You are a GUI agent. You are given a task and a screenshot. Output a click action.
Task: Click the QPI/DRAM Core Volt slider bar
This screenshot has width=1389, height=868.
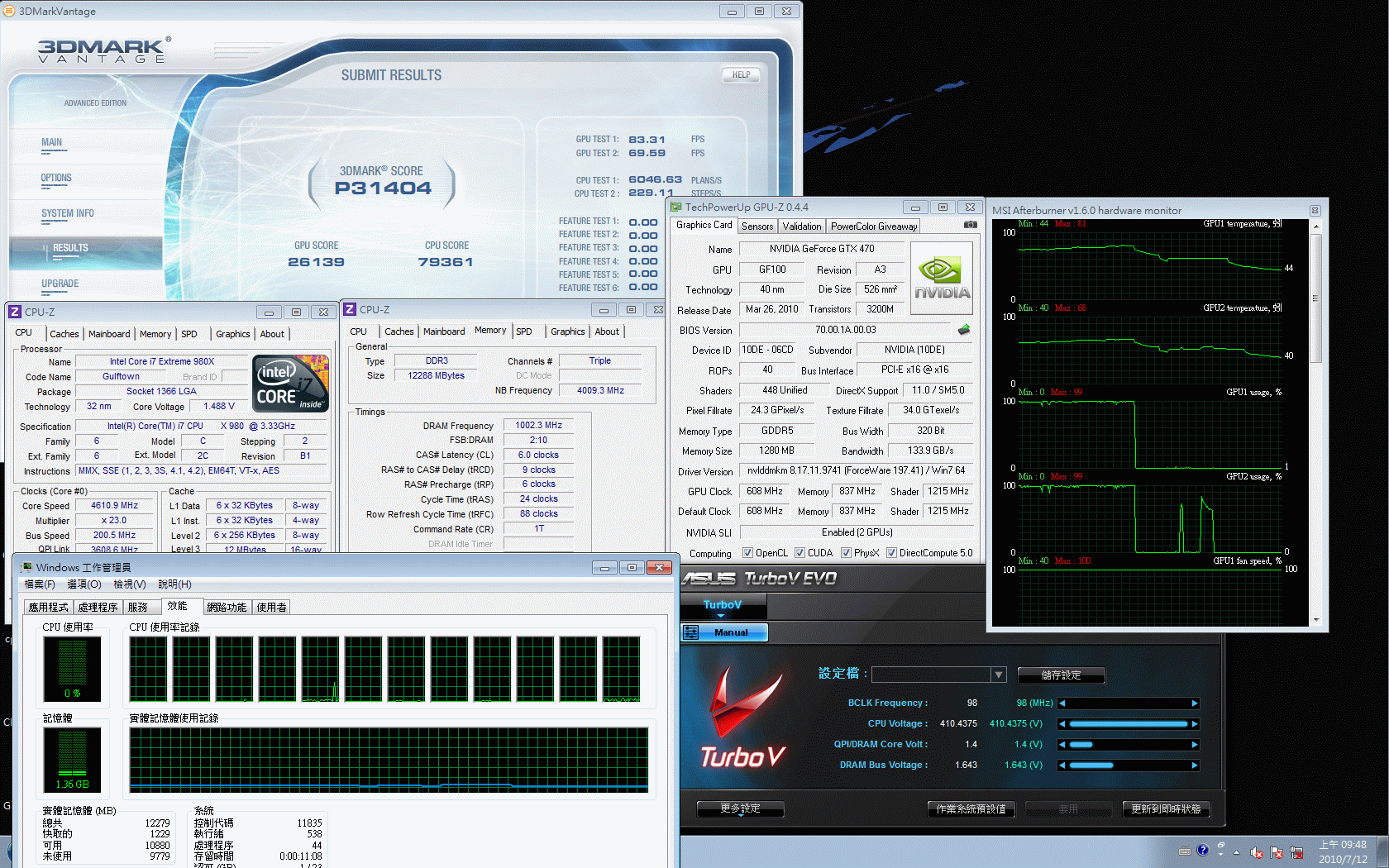(1129, 745)
